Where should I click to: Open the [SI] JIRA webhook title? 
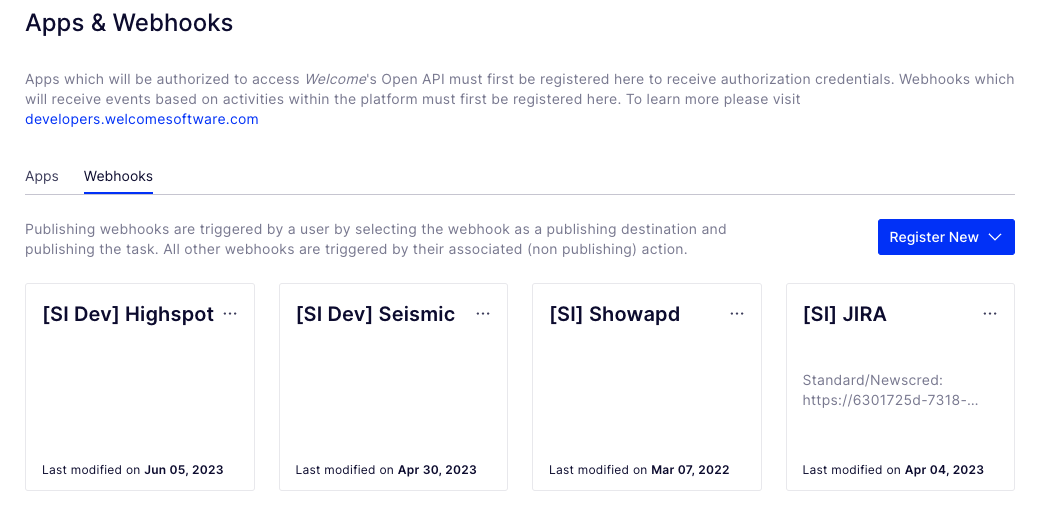pyautogui.click(x=844, y=315)
